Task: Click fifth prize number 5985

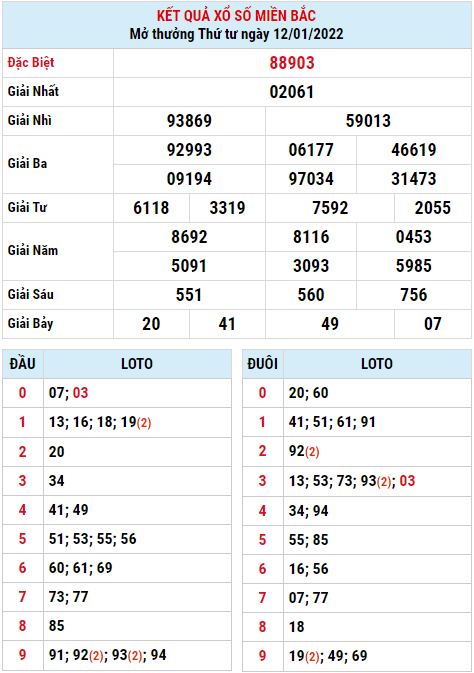Action: coord(414,266)
